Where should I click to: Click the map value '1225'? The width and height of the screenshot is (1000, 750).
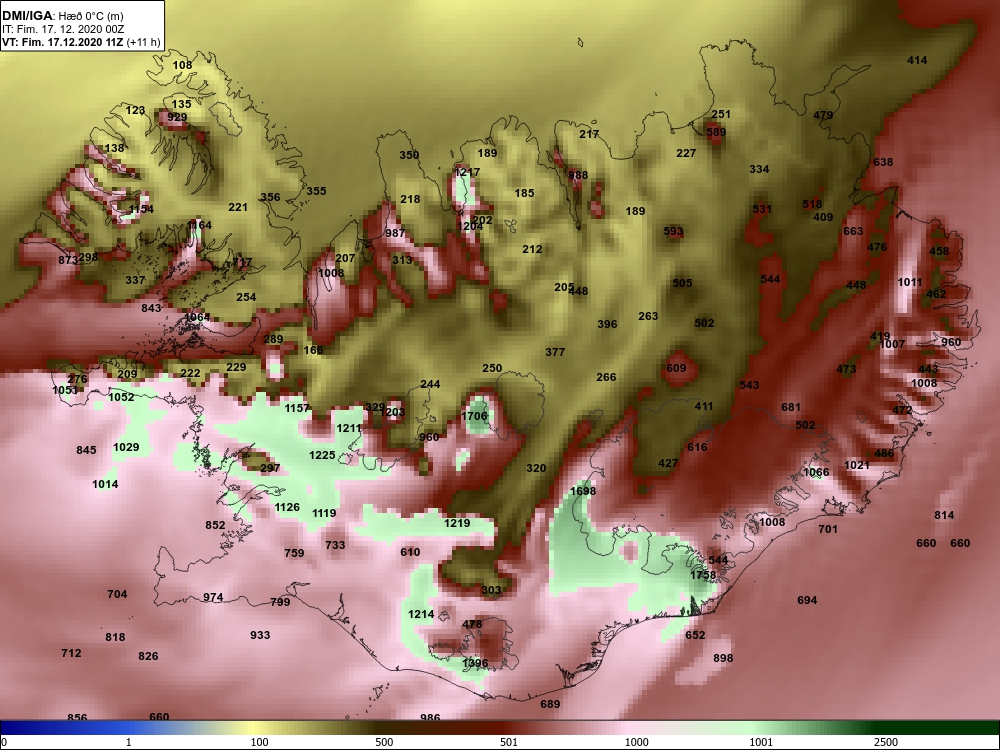pos(322,455)
